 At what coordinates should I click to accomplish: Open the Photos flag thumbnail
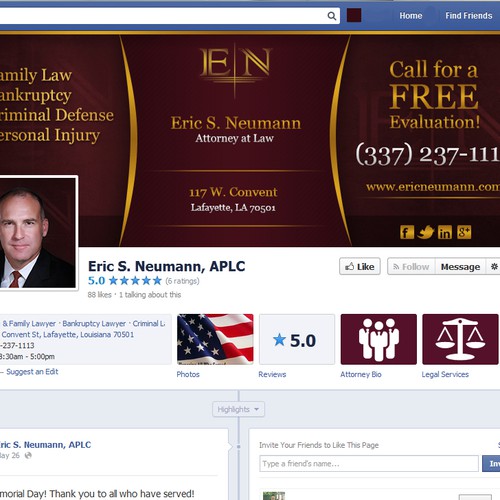pyautogui.click(x=215, y=339)
